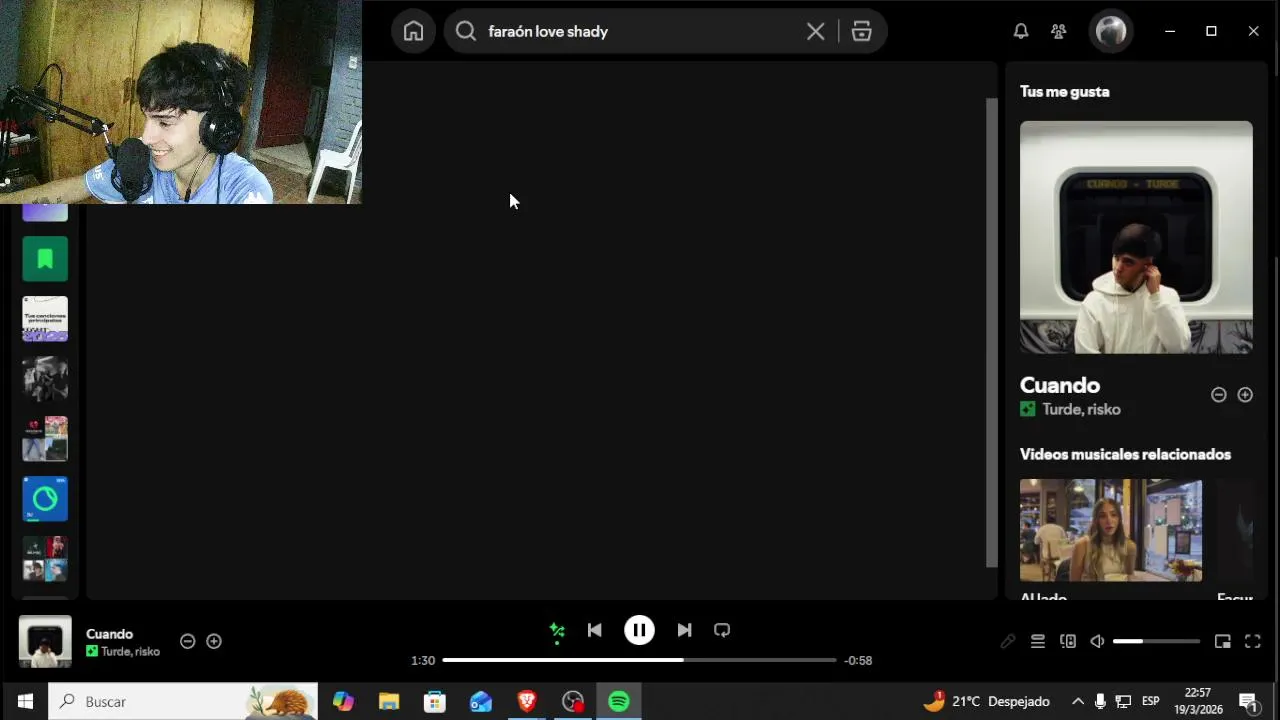Click the Spotify taskbar icon
The image size is (1280, 720).
pos(619,701)
